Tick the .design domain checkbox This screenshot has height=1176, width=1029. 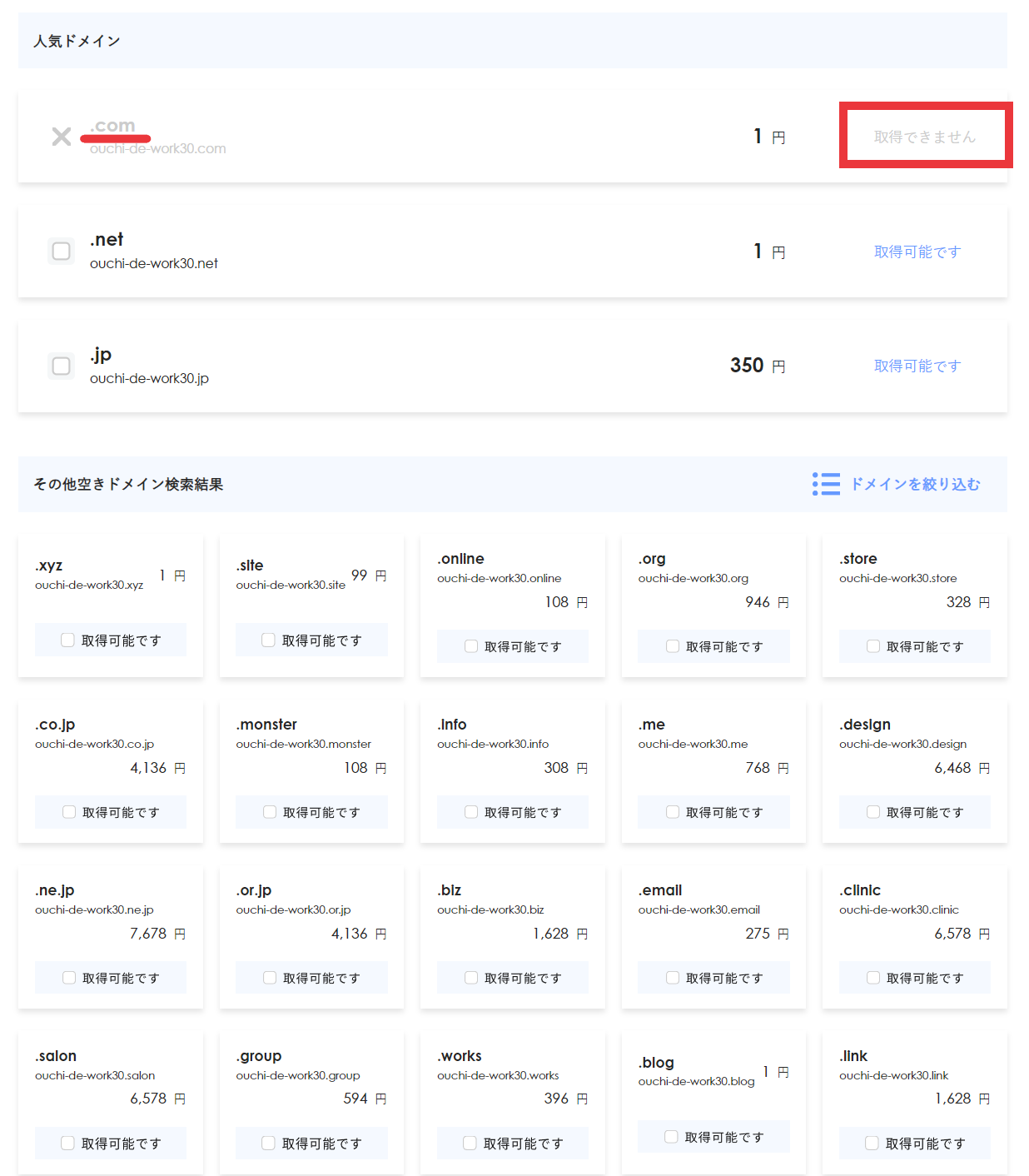click(873, 812)
